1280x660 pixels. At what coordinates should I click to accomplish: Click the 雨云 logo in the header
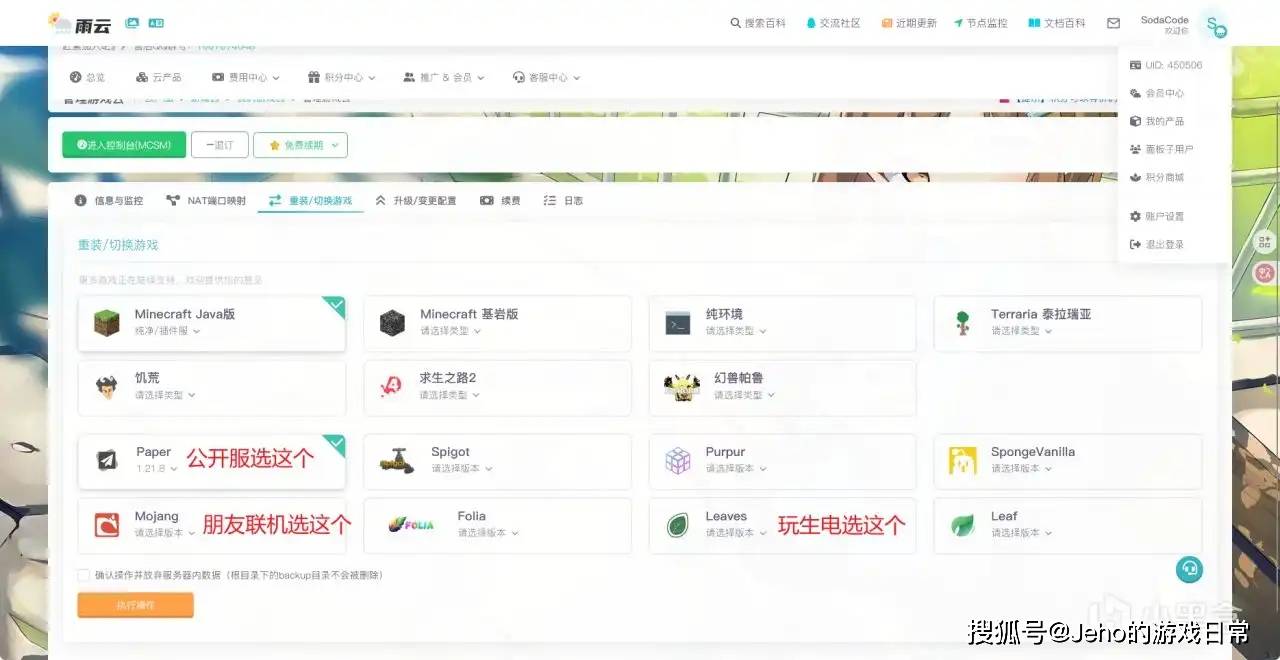79,22
